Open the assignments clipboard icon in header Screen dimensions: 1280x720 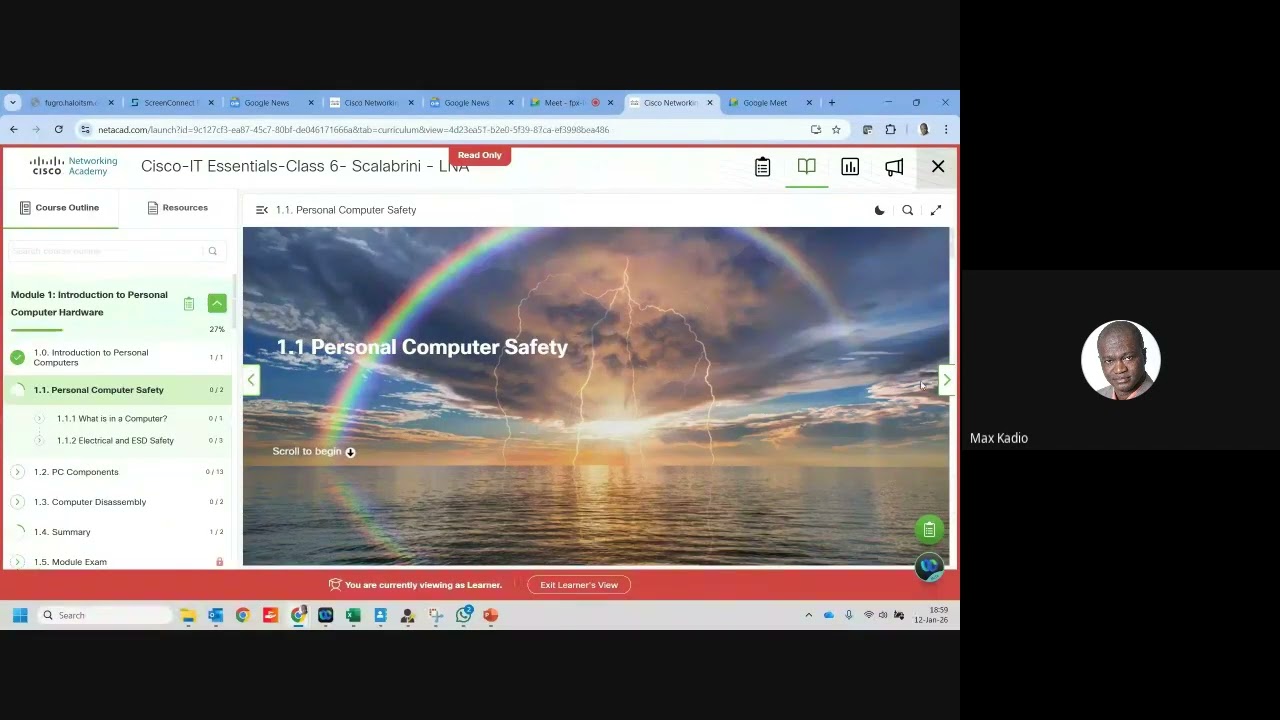pos(763,167)
